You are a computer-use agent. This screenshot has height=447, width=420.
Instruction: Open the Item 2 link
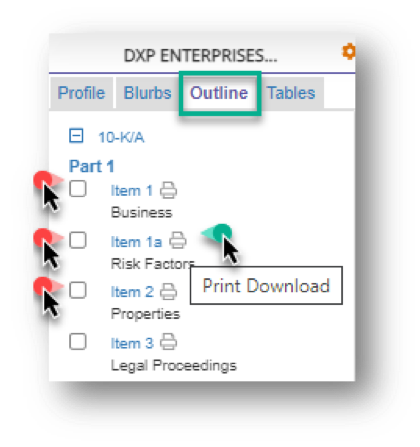(x=132, y=292)
